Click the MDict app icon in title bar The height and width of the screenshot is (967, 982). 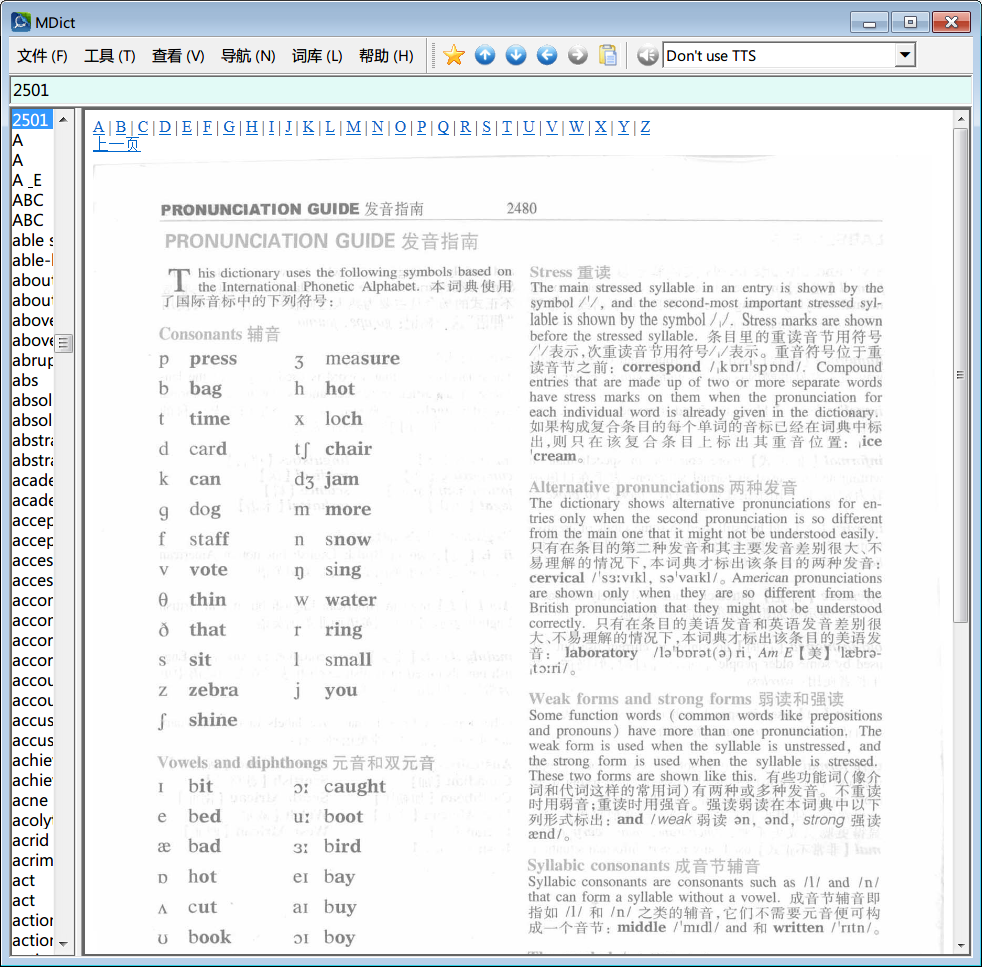tap(21, 22)
